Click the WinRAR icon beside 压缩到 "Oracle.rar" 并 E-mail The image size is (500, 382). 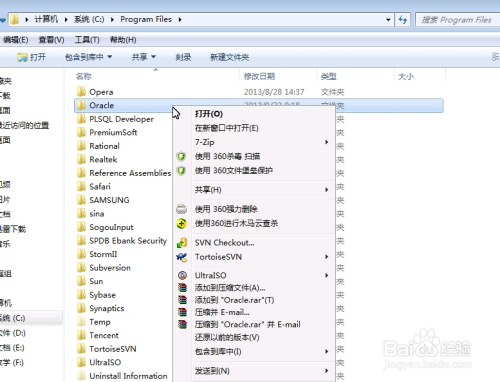182,324
